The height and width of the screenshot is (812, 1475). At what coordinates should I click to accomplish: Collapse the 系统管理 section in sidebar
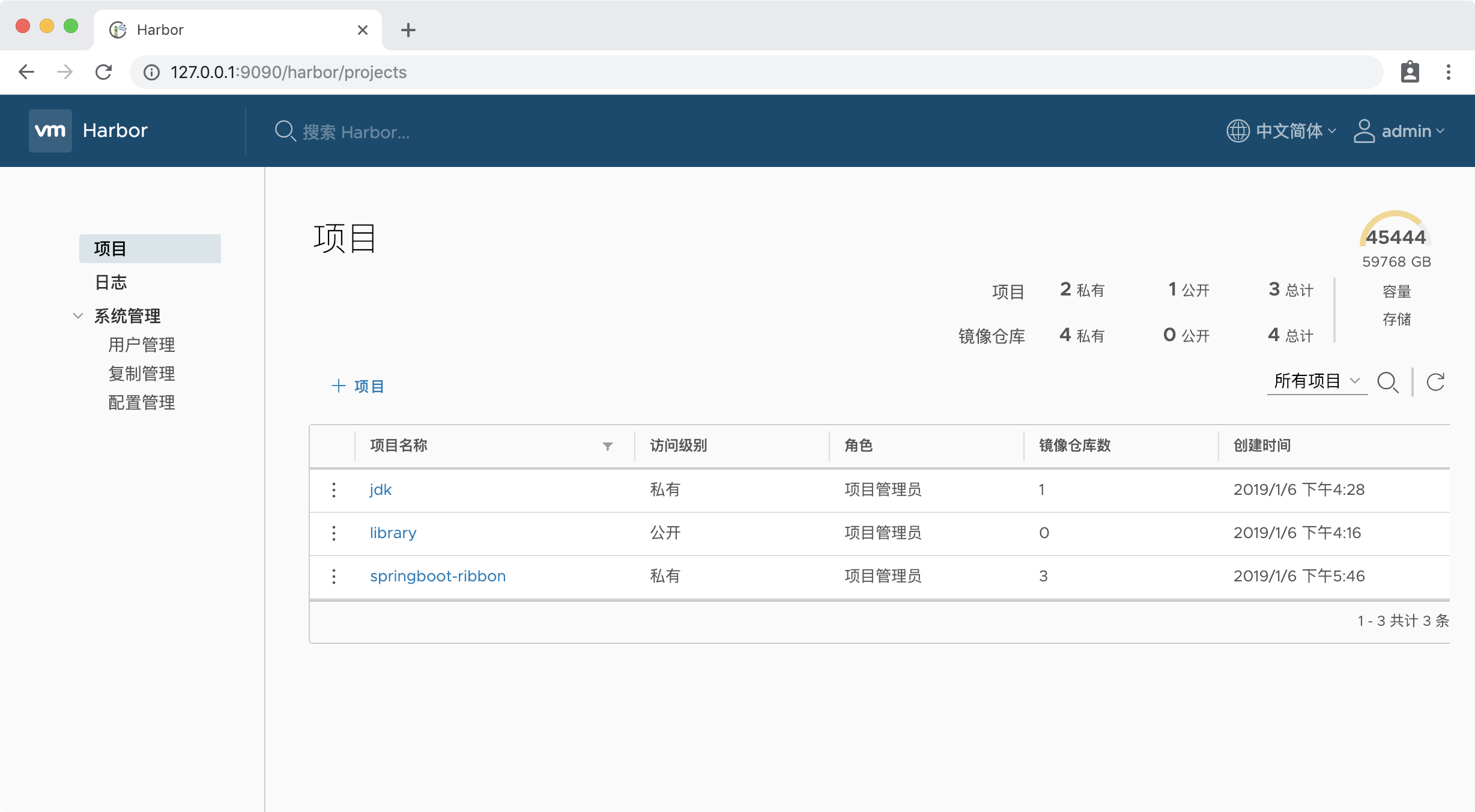tap(78, 315)
